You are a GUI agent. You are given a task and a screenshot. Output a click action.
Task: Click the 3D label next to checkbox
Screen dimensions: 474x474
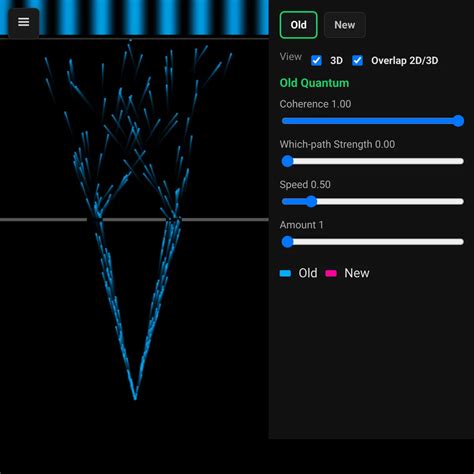click(x=336, y=61)
